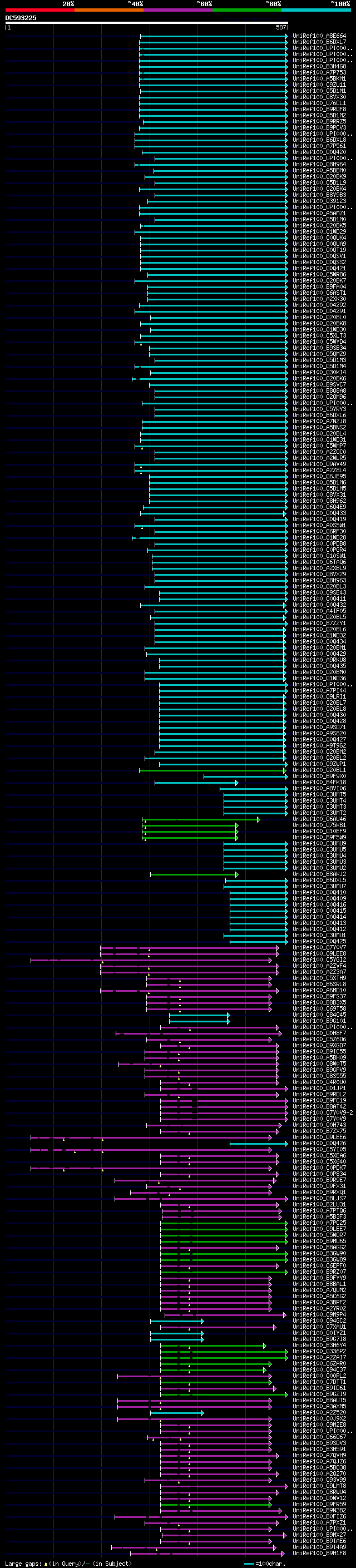This screenshot has width=356, height=1568.
Task: Choose the UniRef100_Q10EF9 hit label
Action: coord(319,832)
